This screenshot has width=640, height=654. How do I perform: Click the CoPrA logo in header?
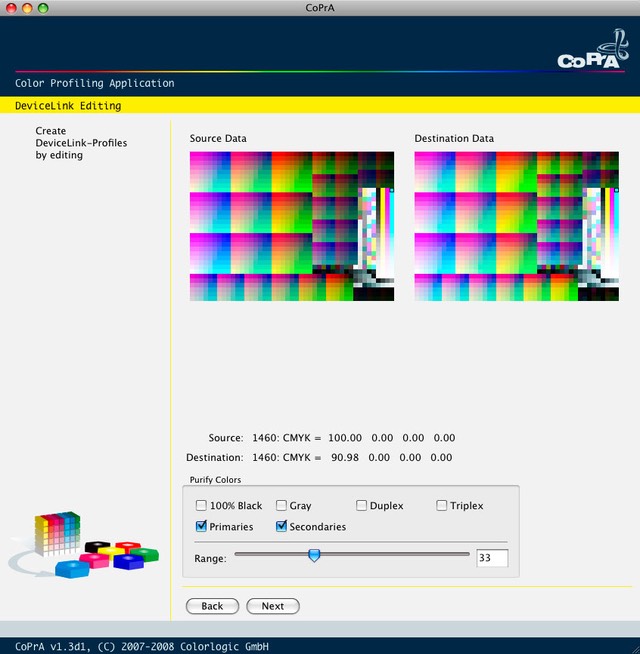coord(592,50)
